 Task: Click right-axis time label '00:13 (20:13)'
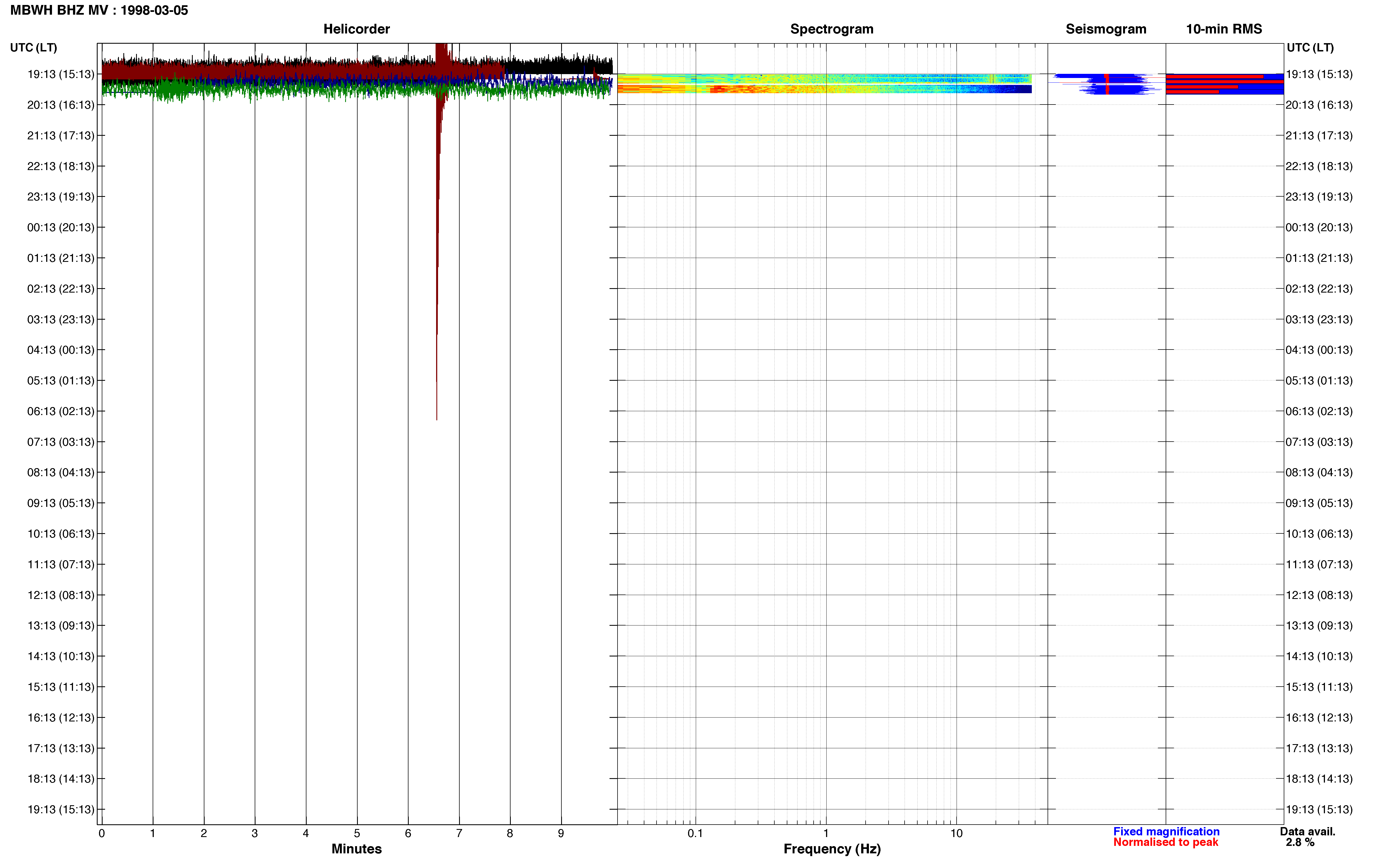pos(1319,227)
